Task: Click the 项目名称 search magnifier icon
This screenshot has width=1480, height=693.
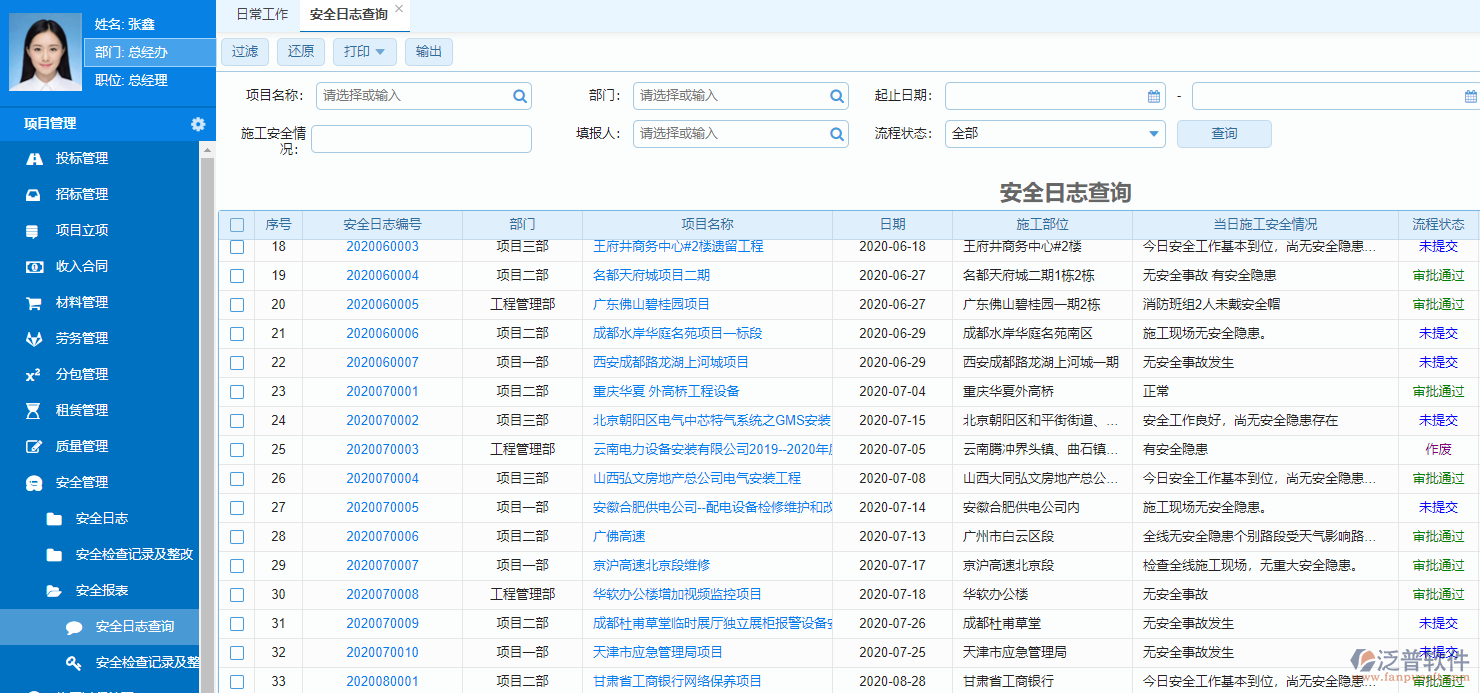Action: tap(519, 95)
